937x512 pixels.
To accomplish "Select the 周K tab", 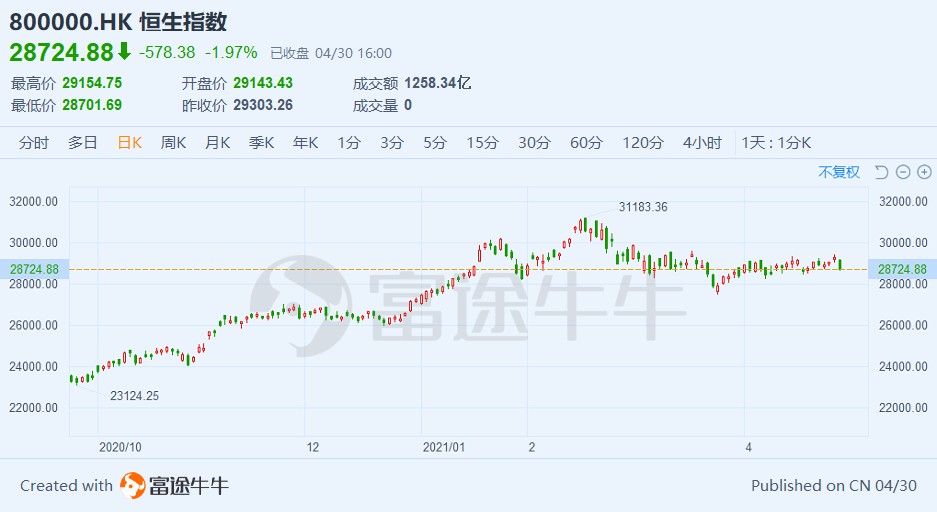I will pos(173,143).
